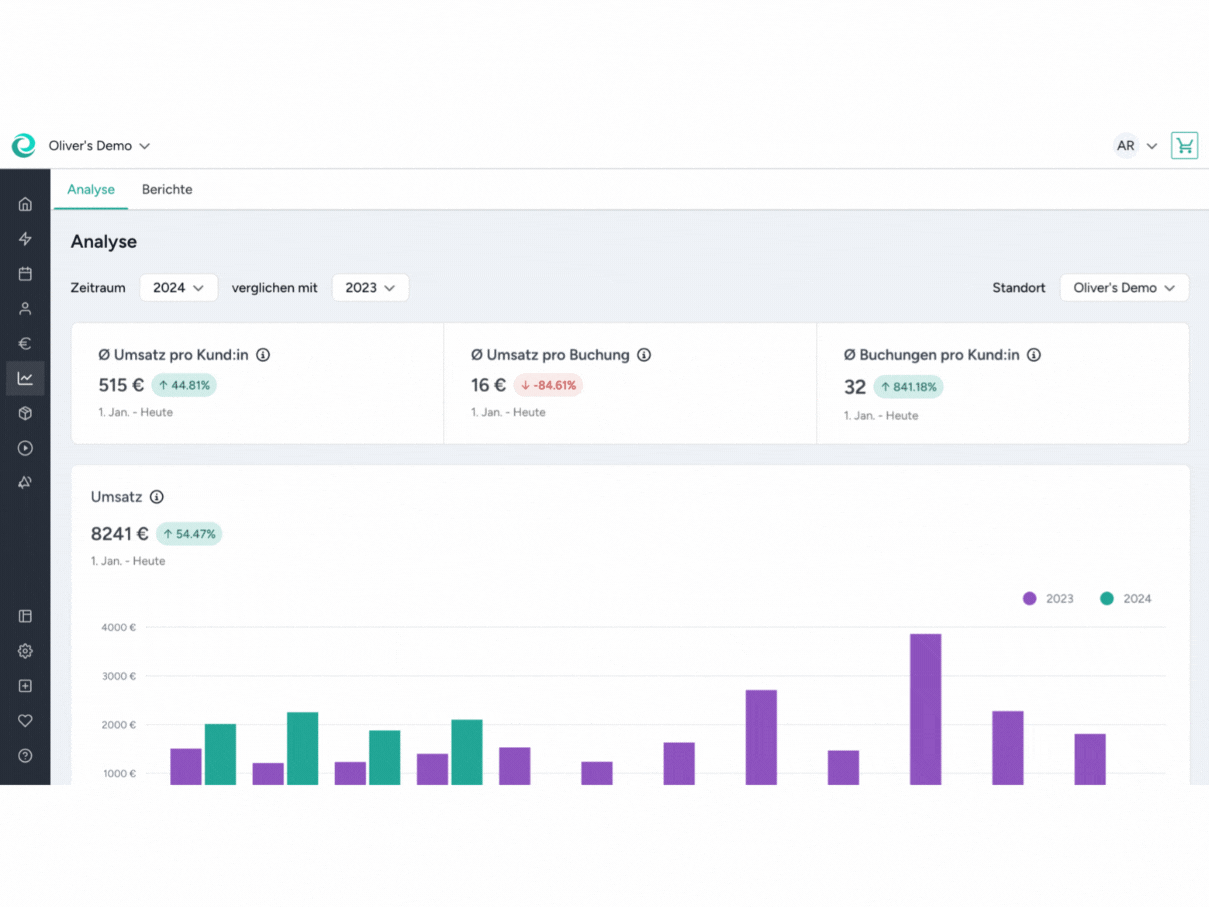The height and width of the screenshot is (907, 1209).
Task: Toggle the 2023 legend series
Action: (x=1048, y=599)
